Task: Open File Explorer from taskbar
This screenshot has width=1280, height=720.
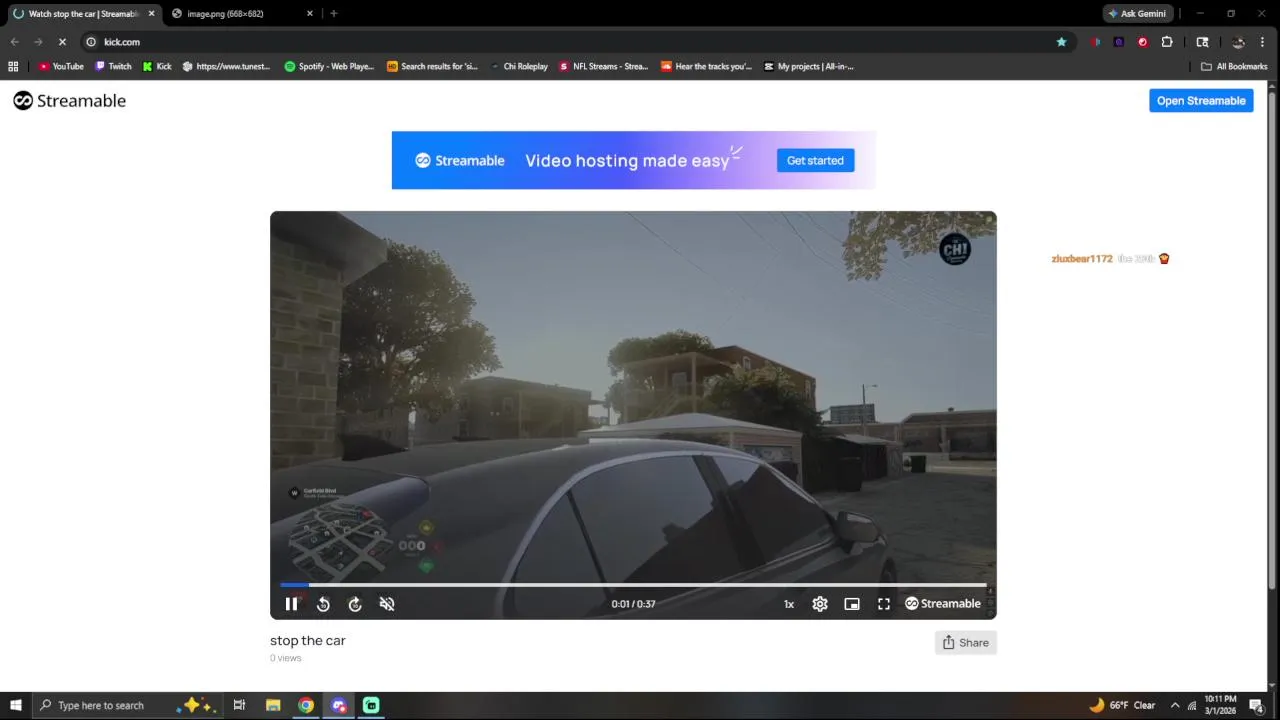Action: pyautogui.click(x=273, y=705)
